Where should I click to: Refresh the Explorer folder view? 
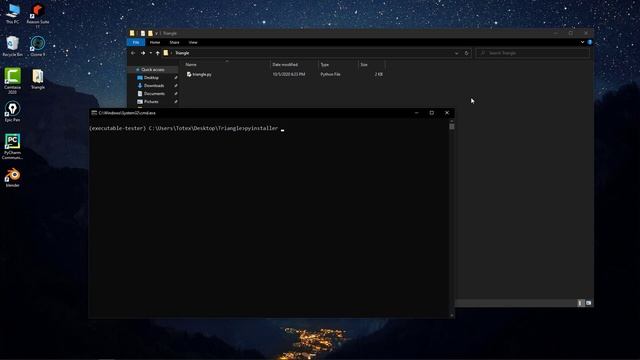(467, 53)
